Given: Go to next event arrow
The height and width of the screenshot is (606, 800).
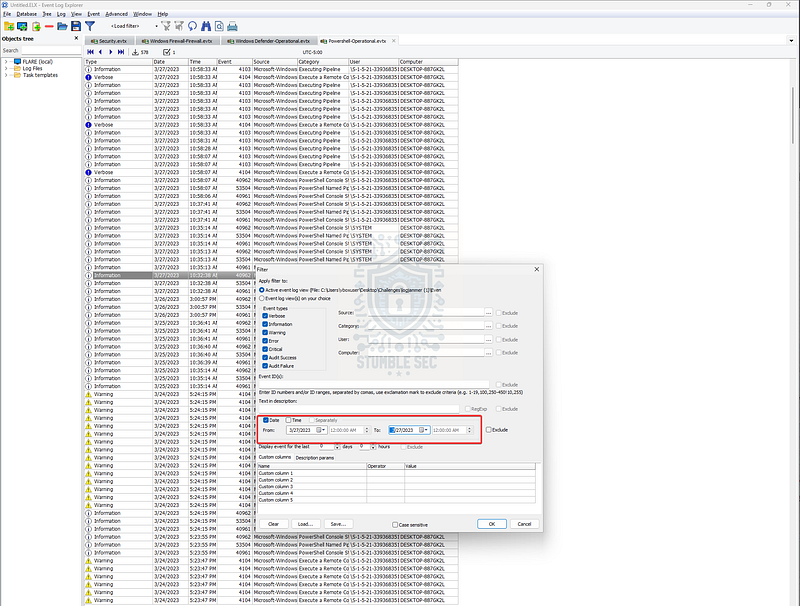Looking at the screenshot, I should [111, 52].
